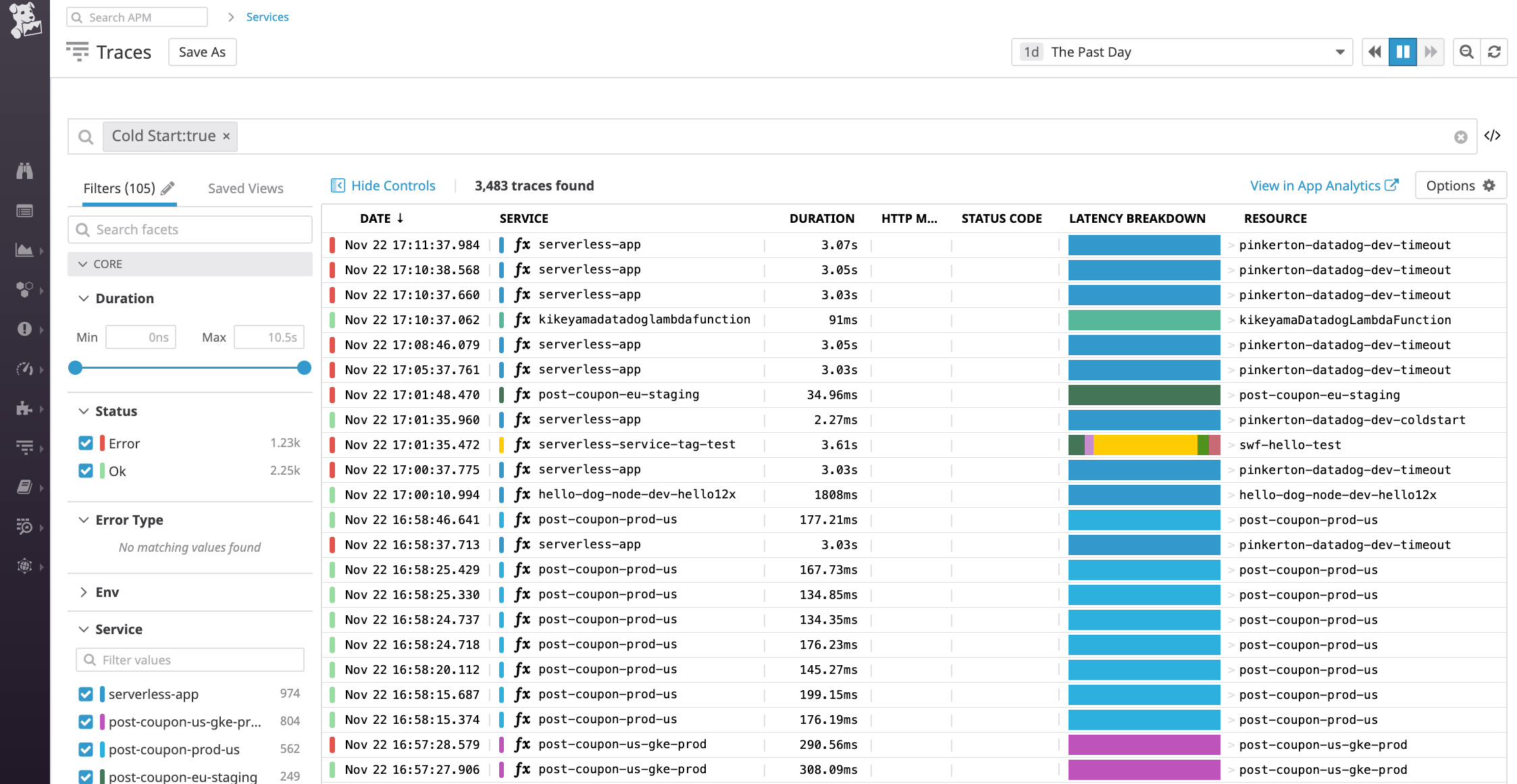This screenshot has height=784, width=1517.
Task: Disable the post-coupon-prod-us service filter
Action: point(86,750)
